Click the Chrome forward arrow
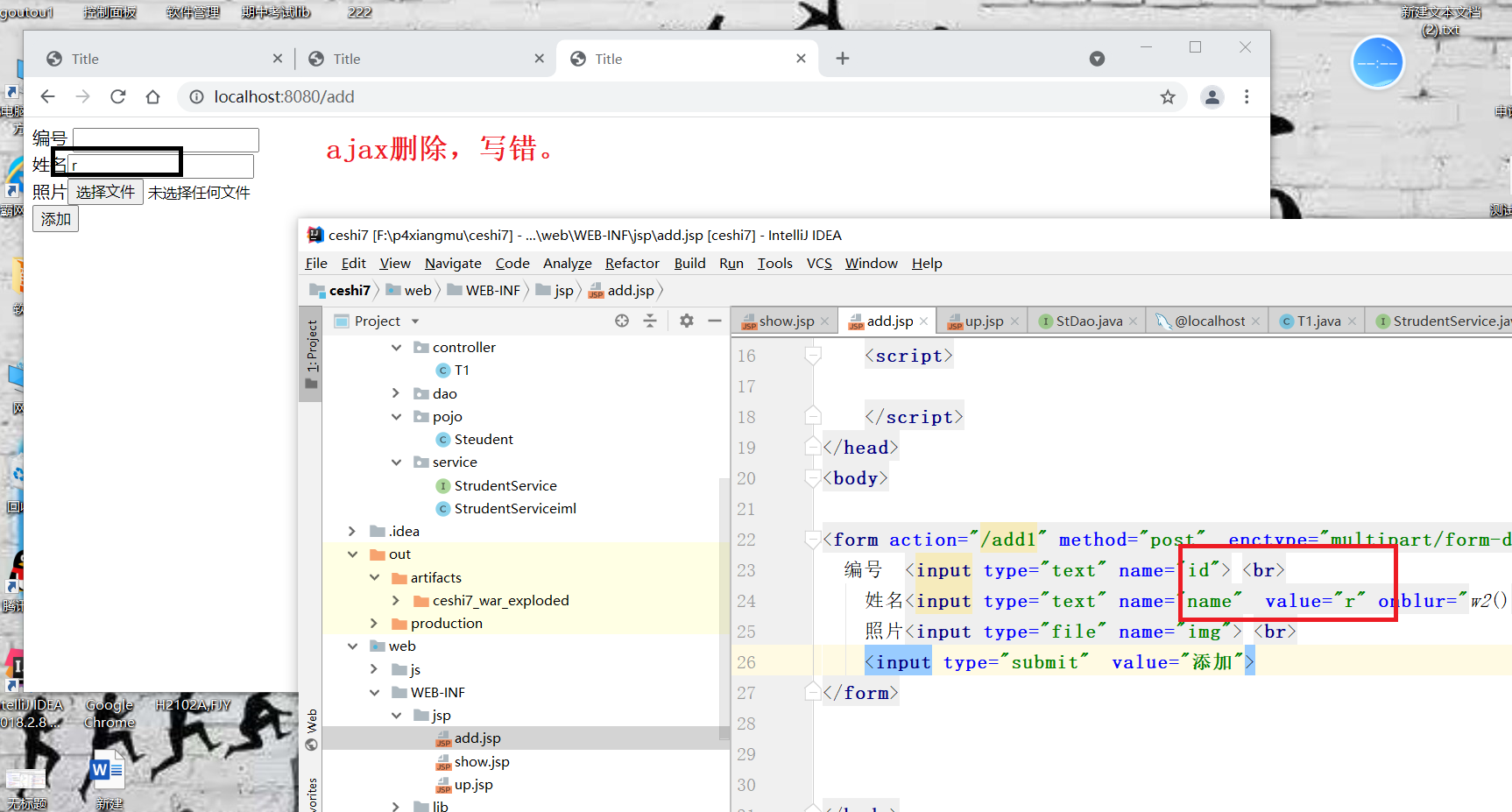Image resolution: width=1512 pixels, height=812 pixels. point(83,96)
